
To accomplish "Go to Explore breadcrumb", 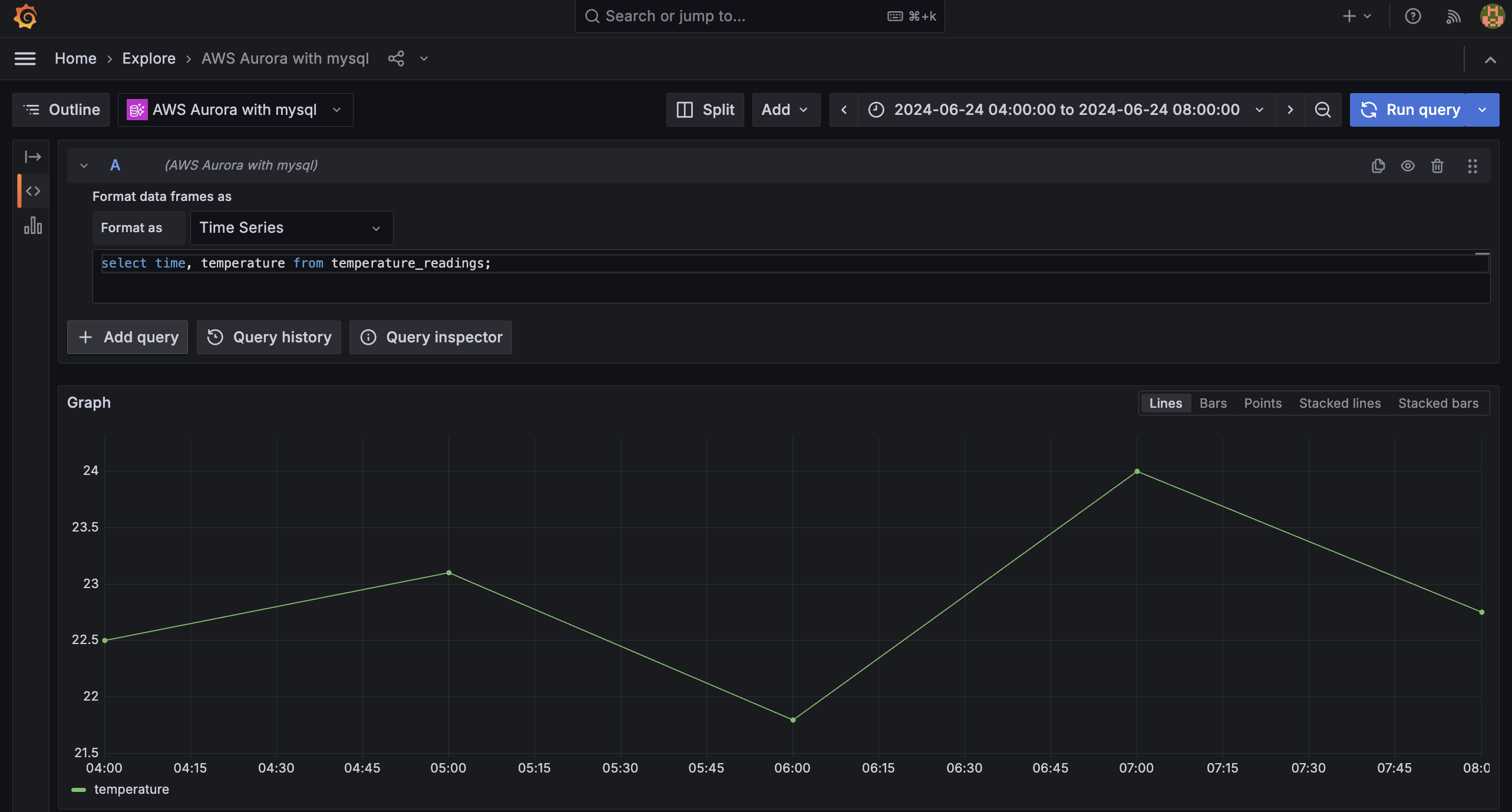I will pyautogui.click(x=148, y=58).
